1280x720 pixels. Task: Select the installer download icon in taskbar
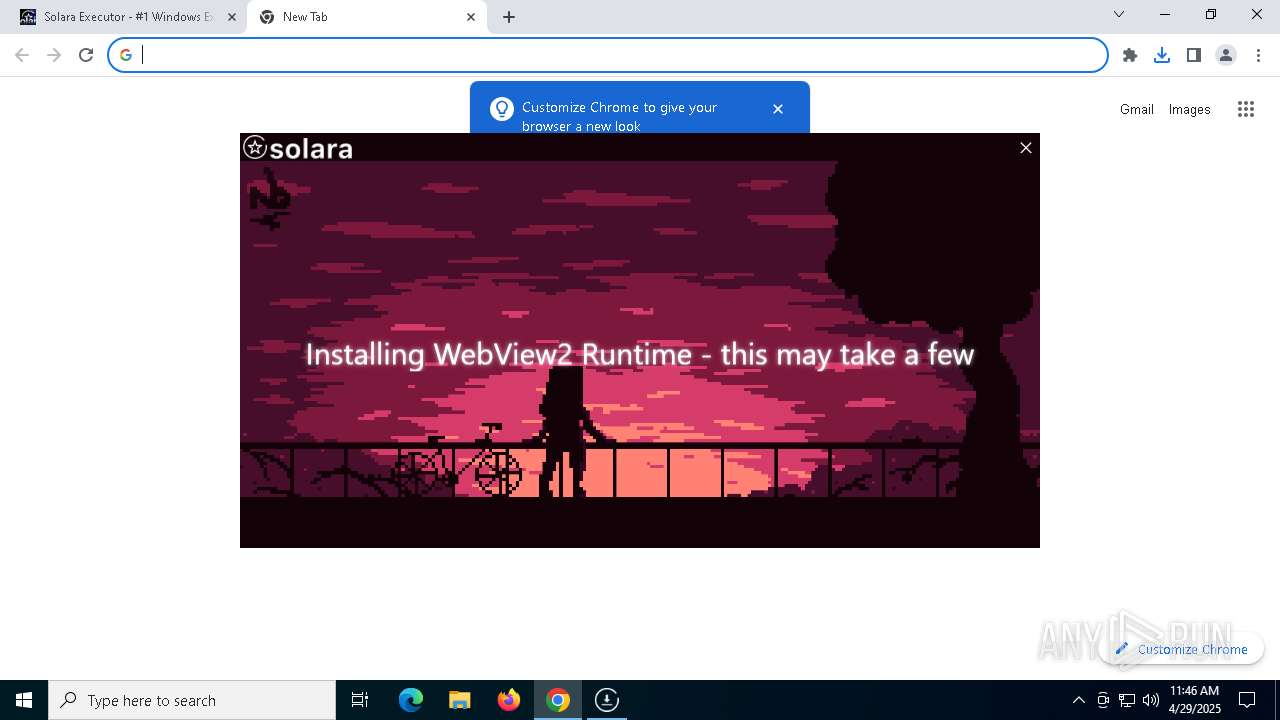pyautogui.click(x=607, y=700)
